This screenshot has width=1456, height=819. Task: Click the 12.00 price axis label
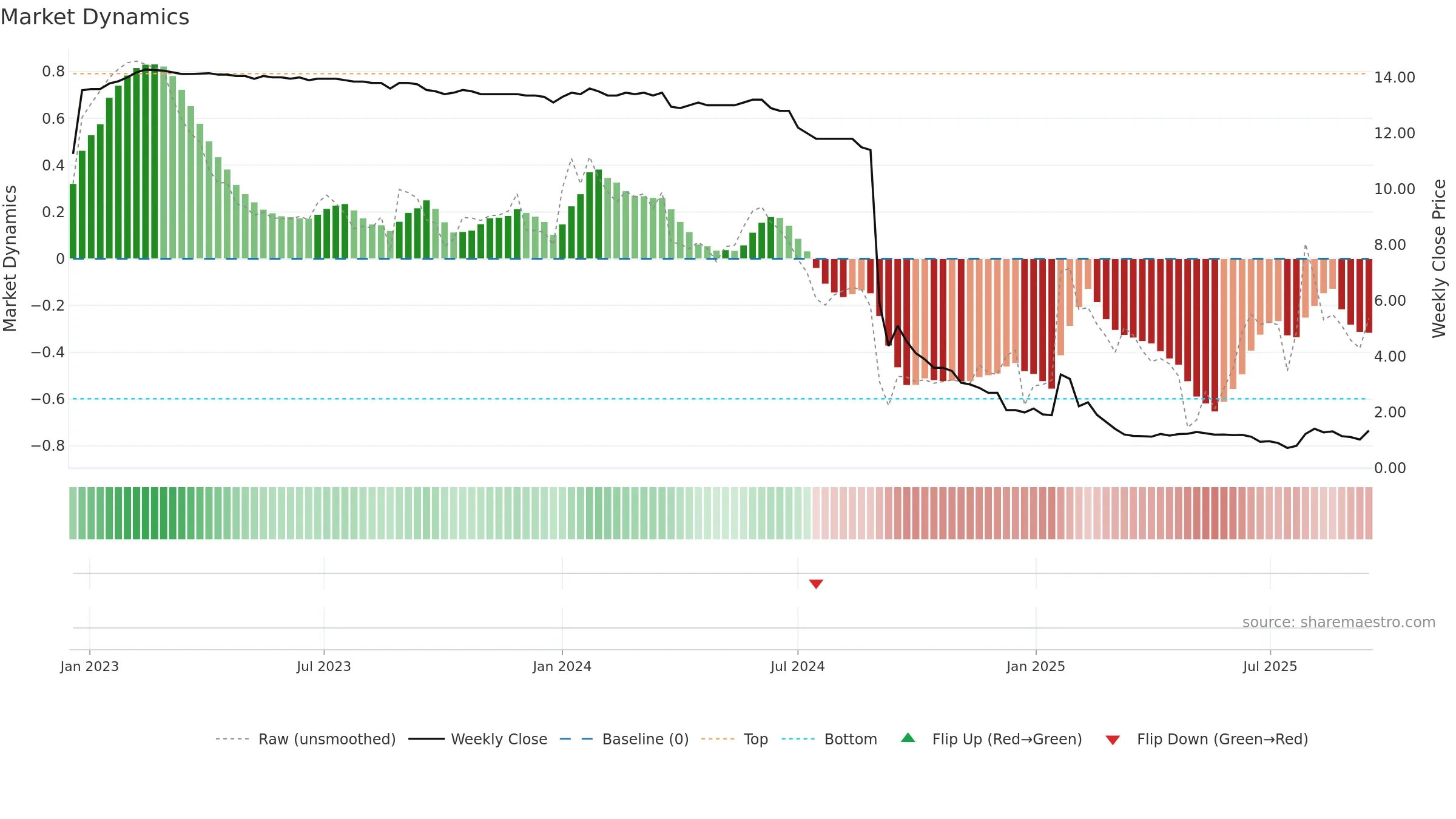[1395, 133]
